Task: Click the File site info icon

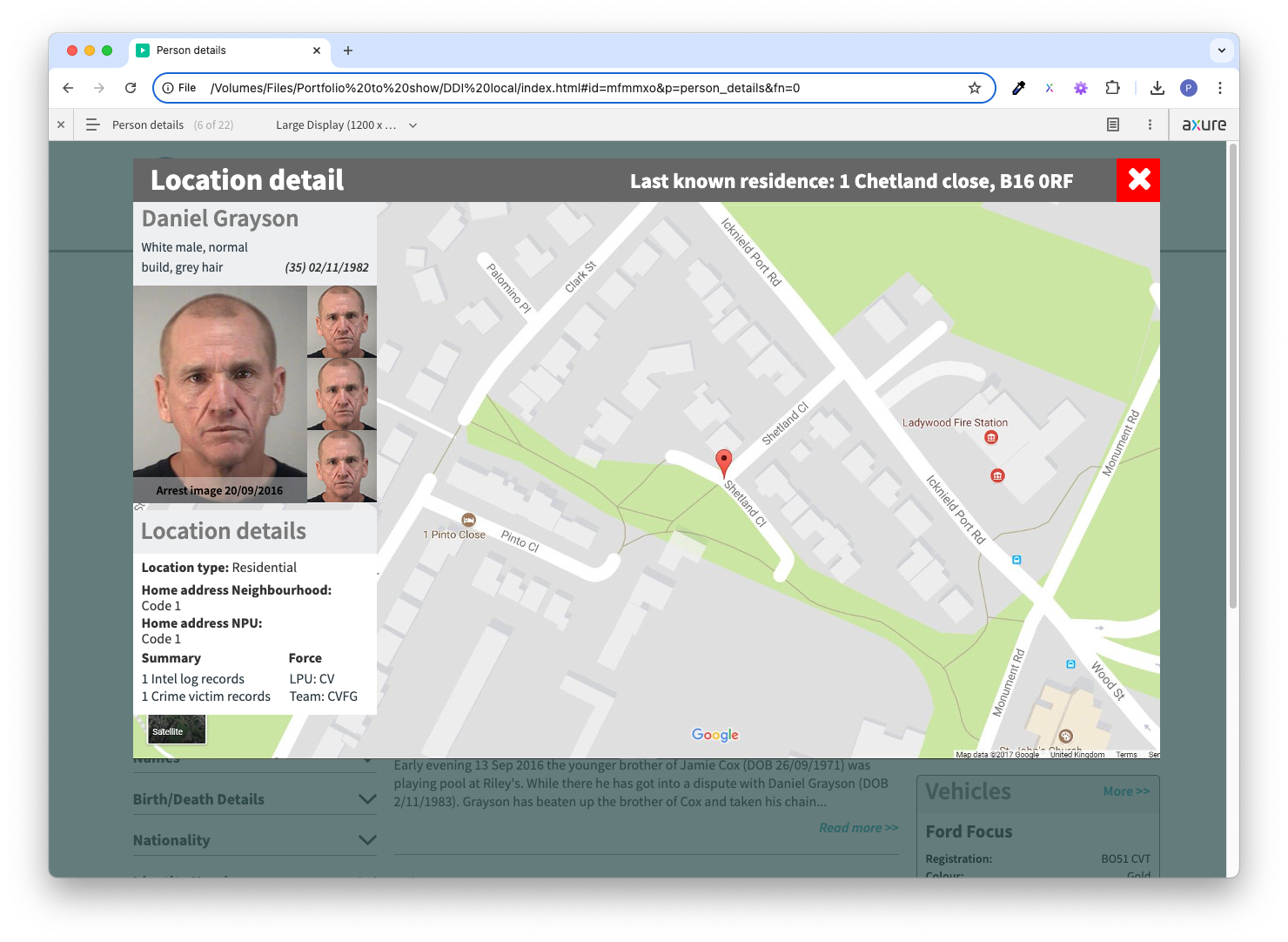Action: pos(179,88)
